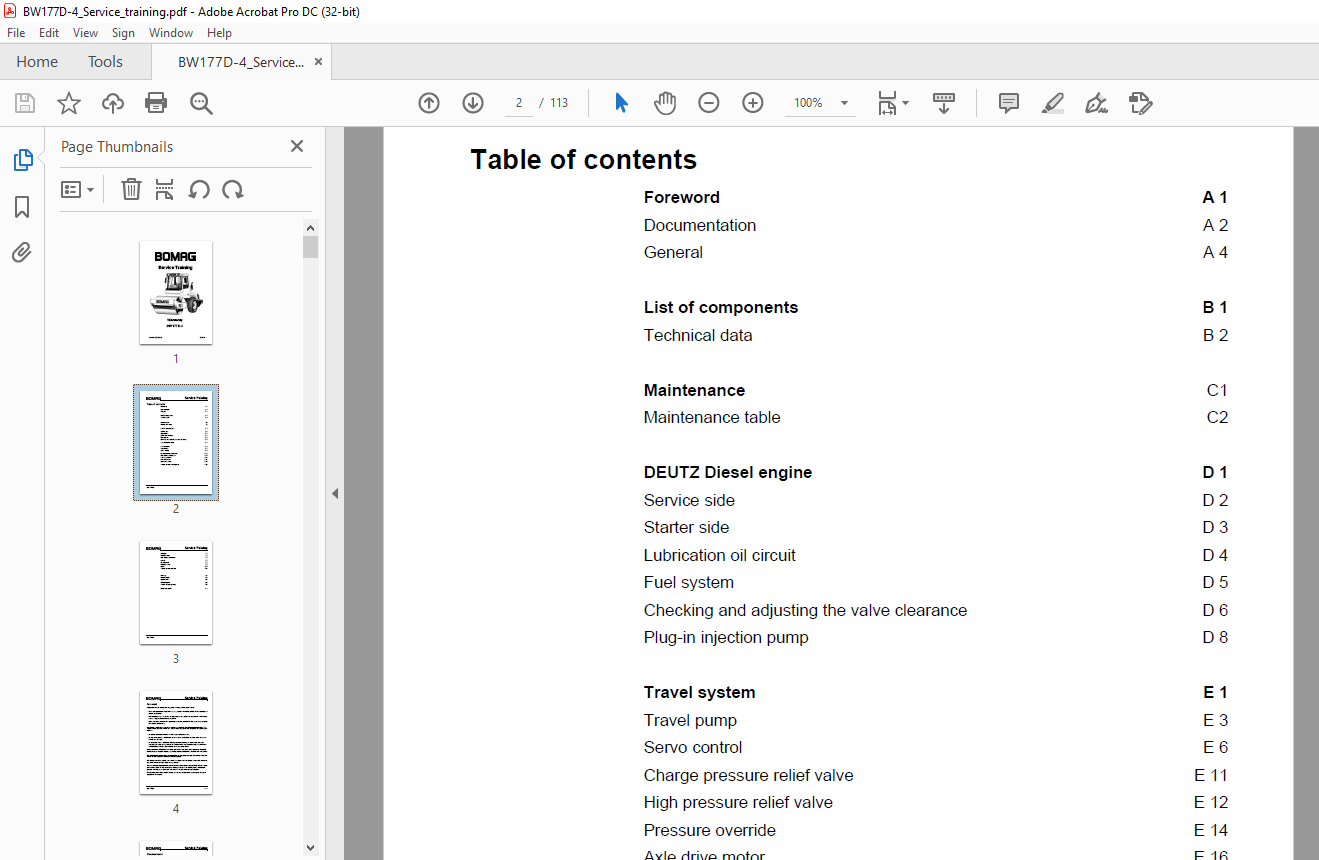Open the Help menu
This screenshot has width=1319, height=860.
[x=219, y=33]
